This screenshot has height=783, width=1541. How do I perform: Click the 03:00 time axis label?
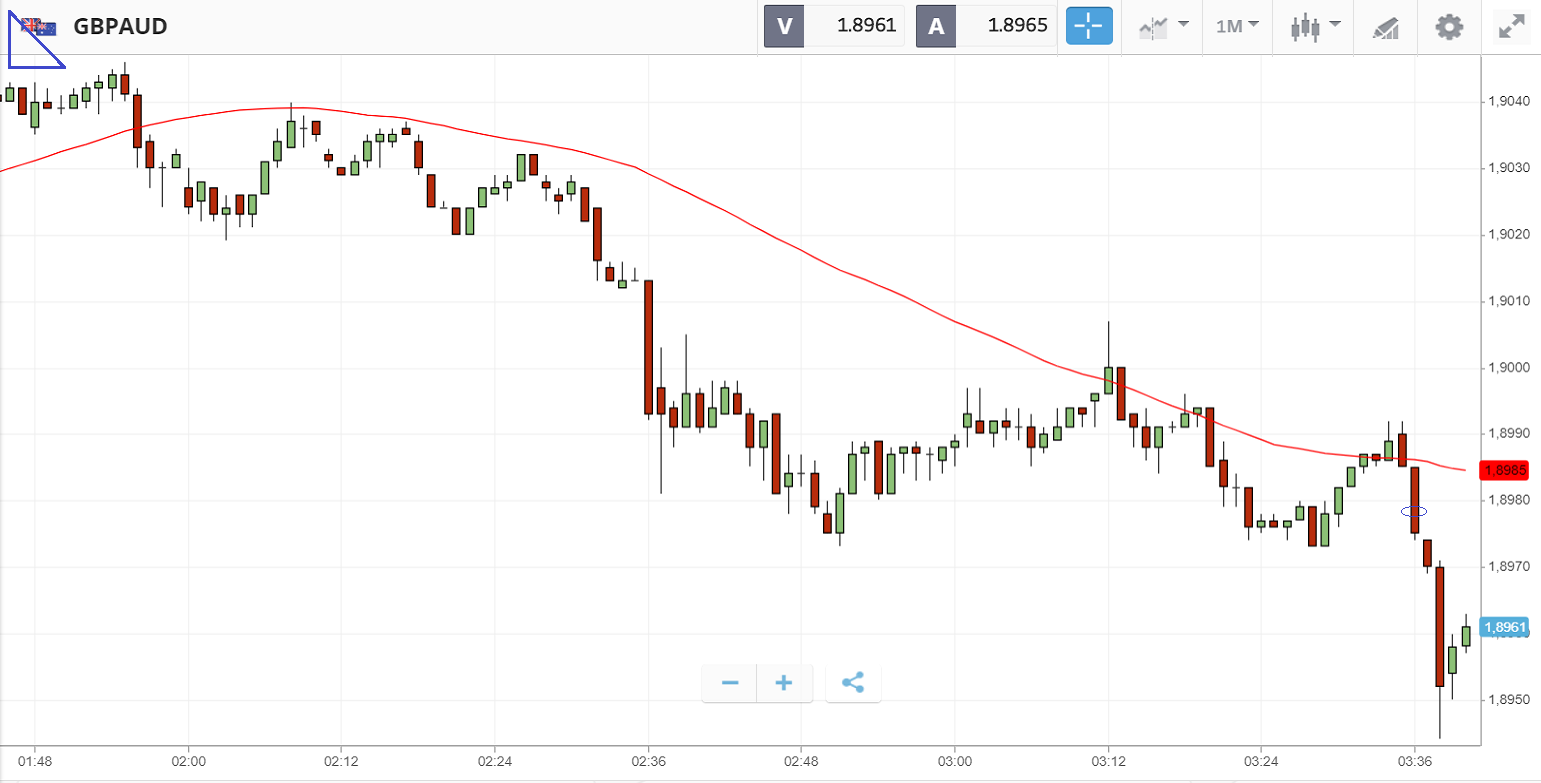[x=955, y=762]
